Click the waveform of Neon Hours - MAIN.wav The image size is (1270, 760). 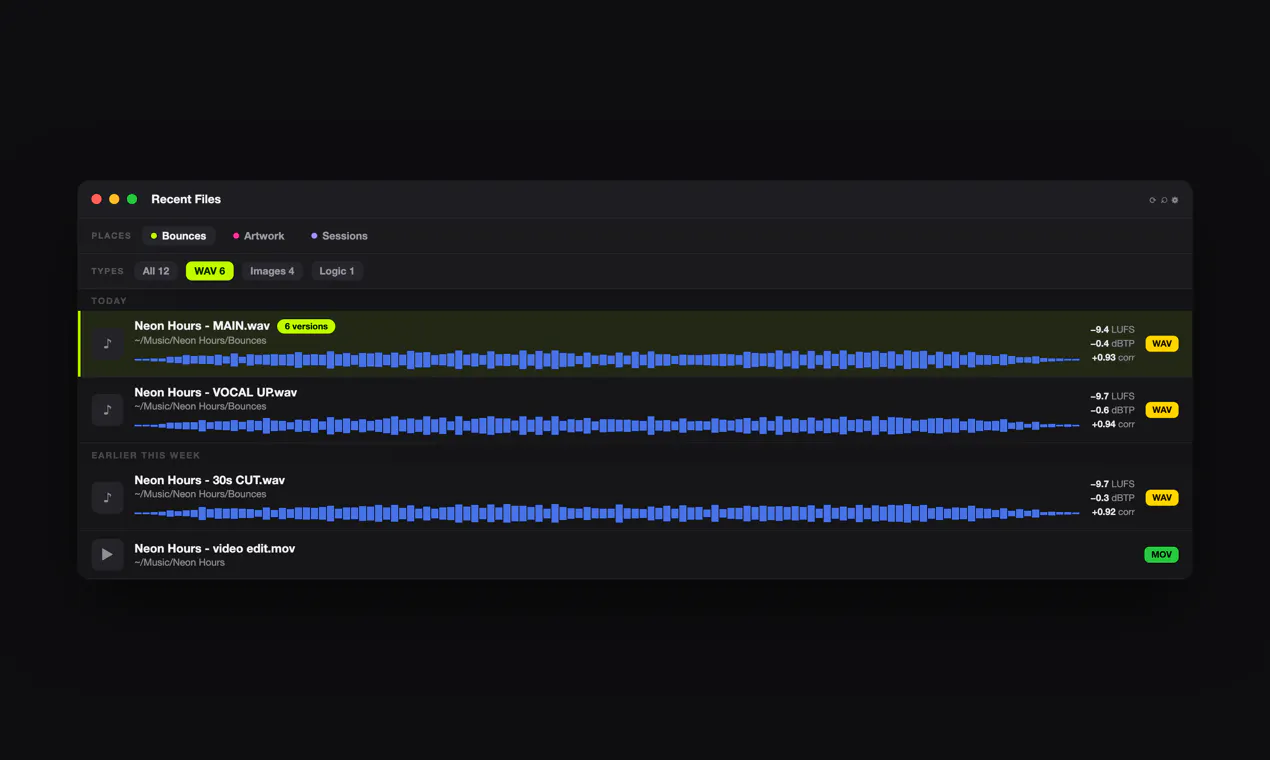click(607, 359)
